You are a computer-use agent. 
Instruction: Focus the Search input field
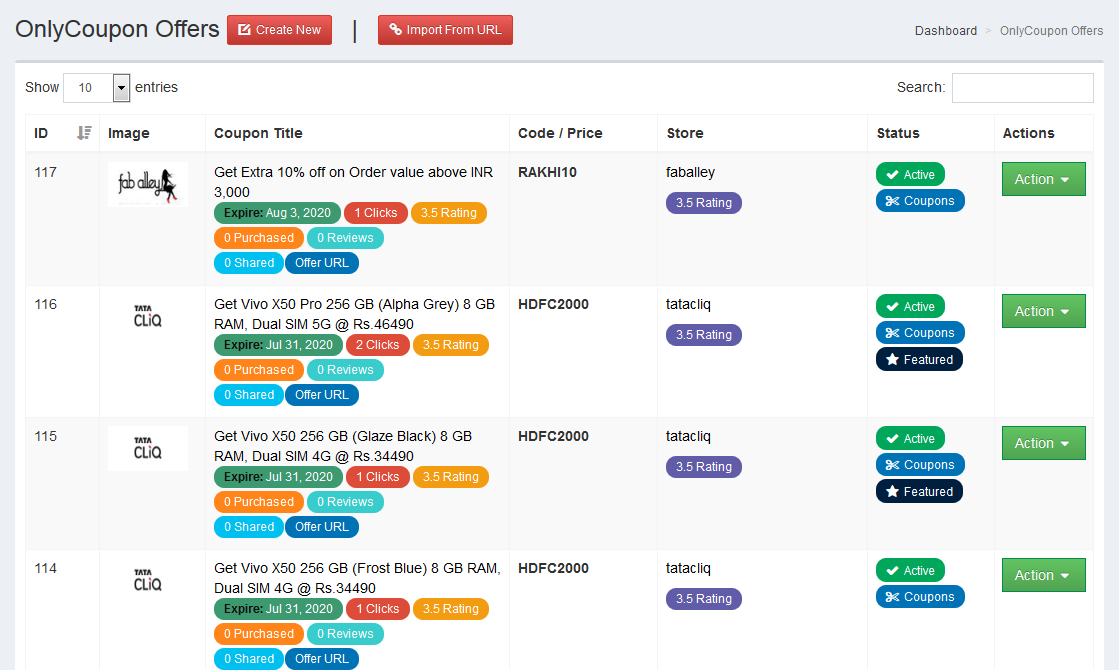click(1023, 88)
